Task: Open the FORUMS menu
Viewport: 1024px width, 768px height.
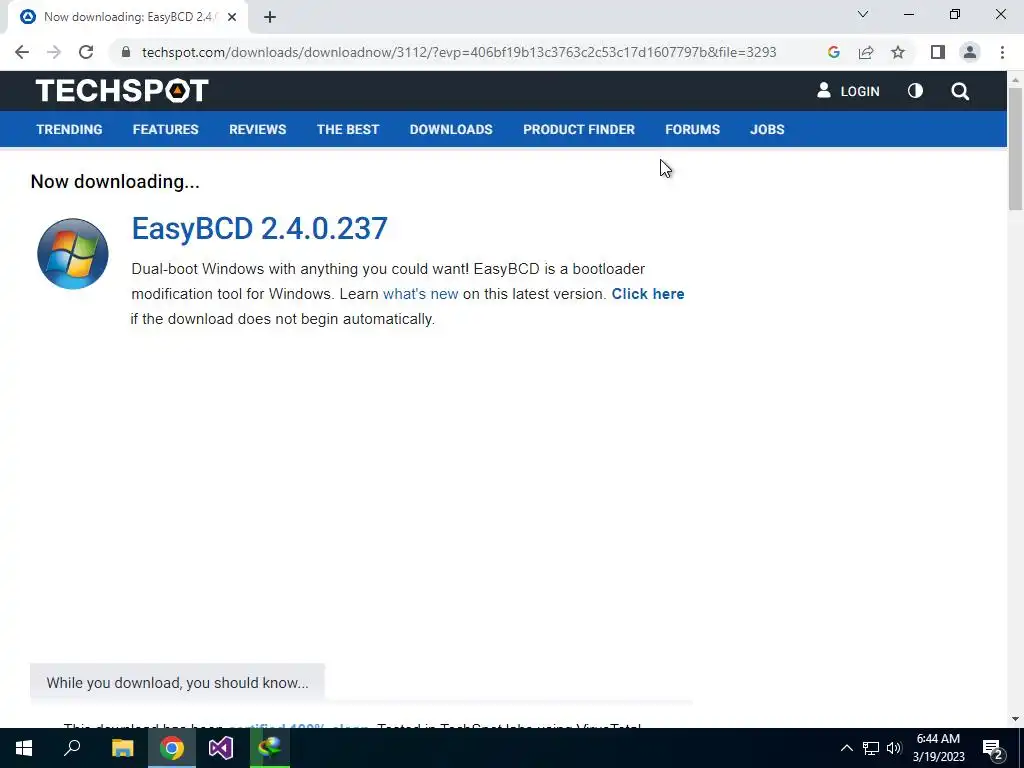Action: [x=692, y=129]
